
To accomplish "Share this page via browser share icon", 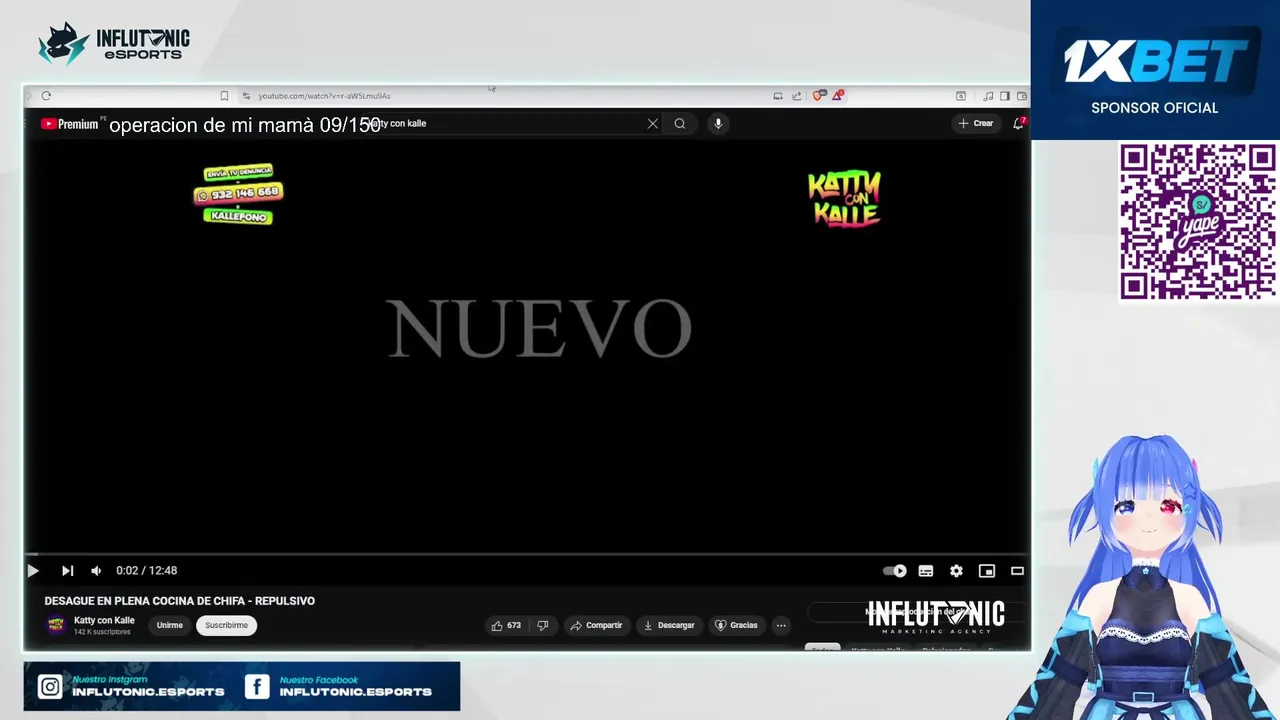I will click(x=797, y=96).
